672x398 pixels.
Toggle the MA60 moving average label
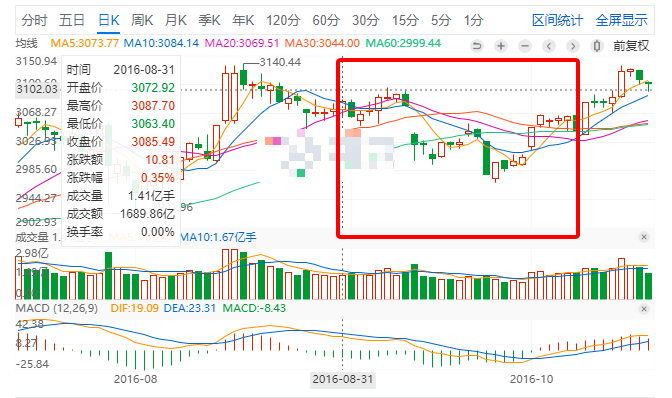[x=403, y=43]
